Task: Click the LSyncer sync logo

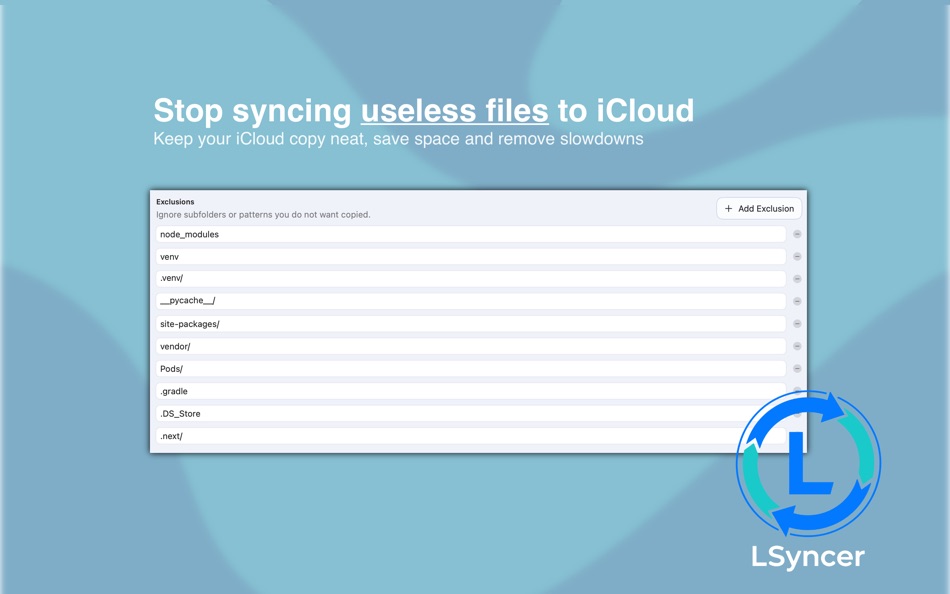Action: [x=808, y=464]
